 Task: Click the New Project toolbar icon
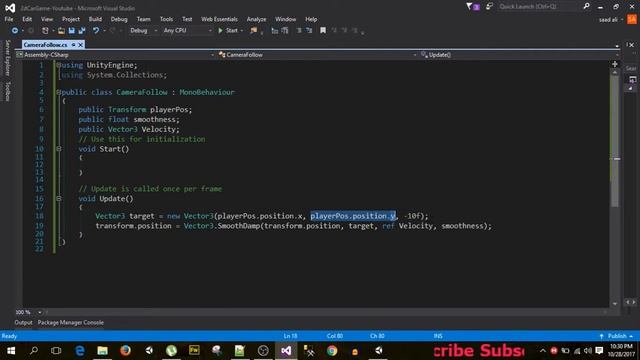[x=45, y=31]
